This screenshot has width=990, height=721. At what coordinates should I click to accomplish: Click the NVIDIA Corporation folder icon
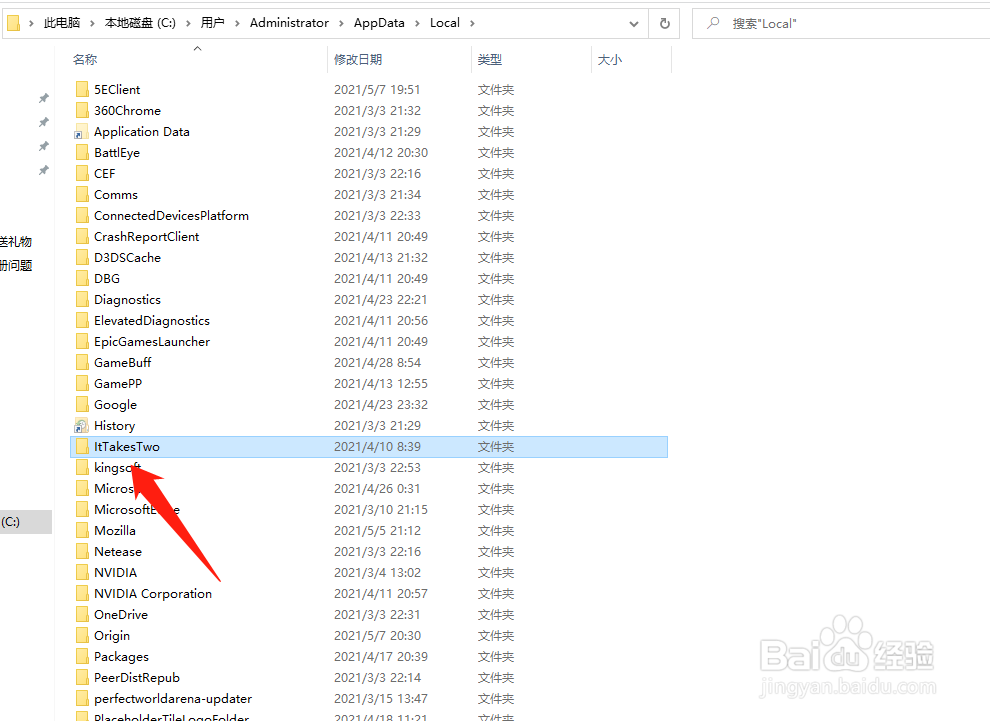pos(81,593)
